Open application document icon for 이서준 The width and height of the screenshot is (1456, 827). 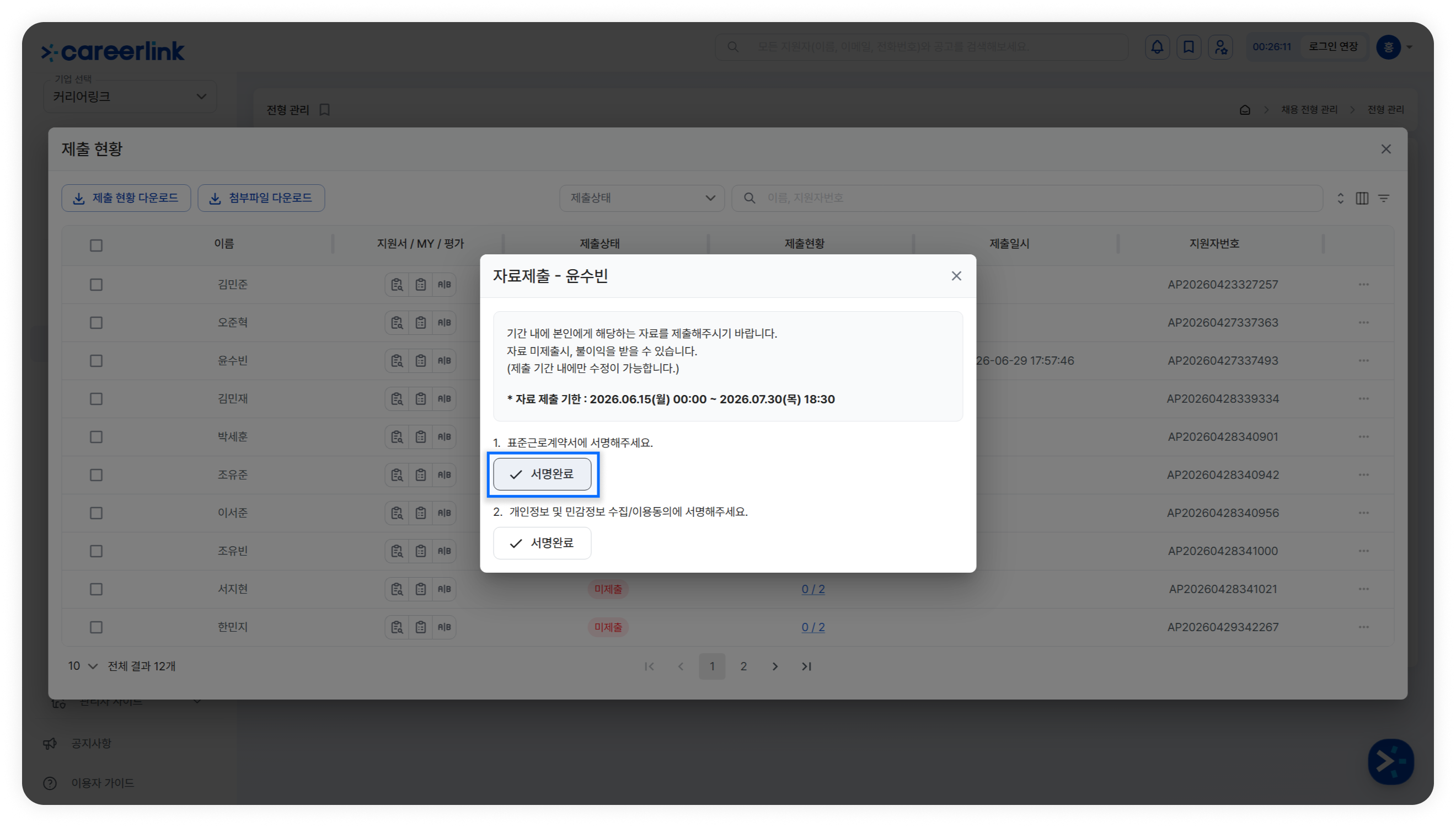pyautogui.click(x=397, y=513)
